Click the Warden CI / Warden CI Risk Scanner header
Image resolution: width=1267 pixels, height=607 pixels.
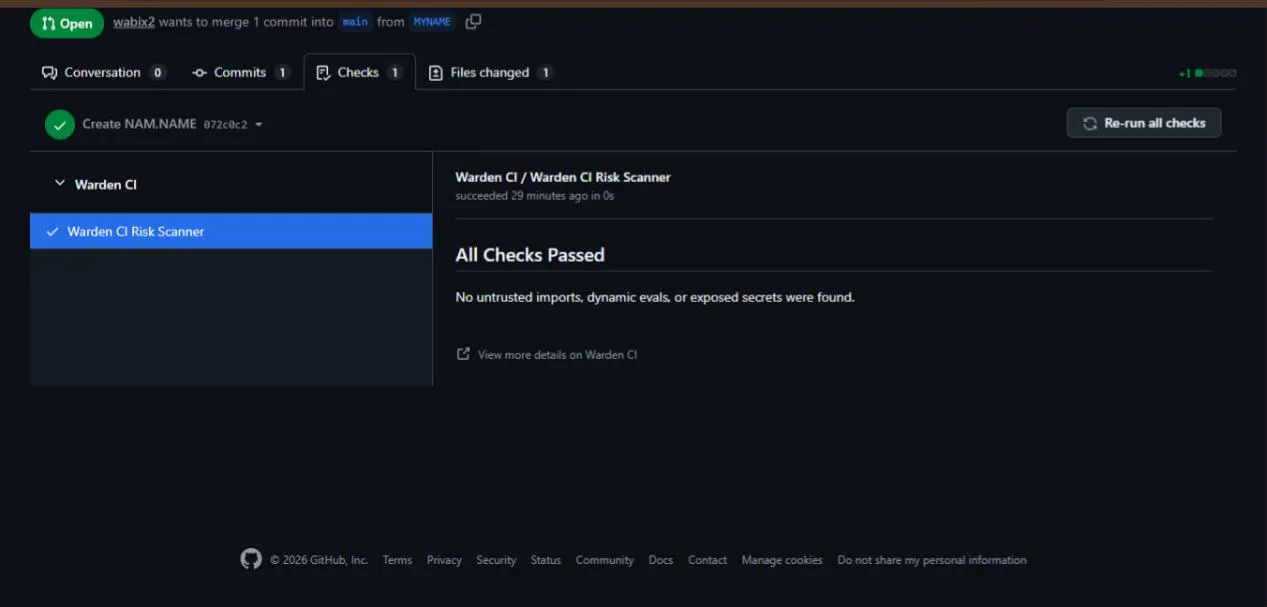563,177
